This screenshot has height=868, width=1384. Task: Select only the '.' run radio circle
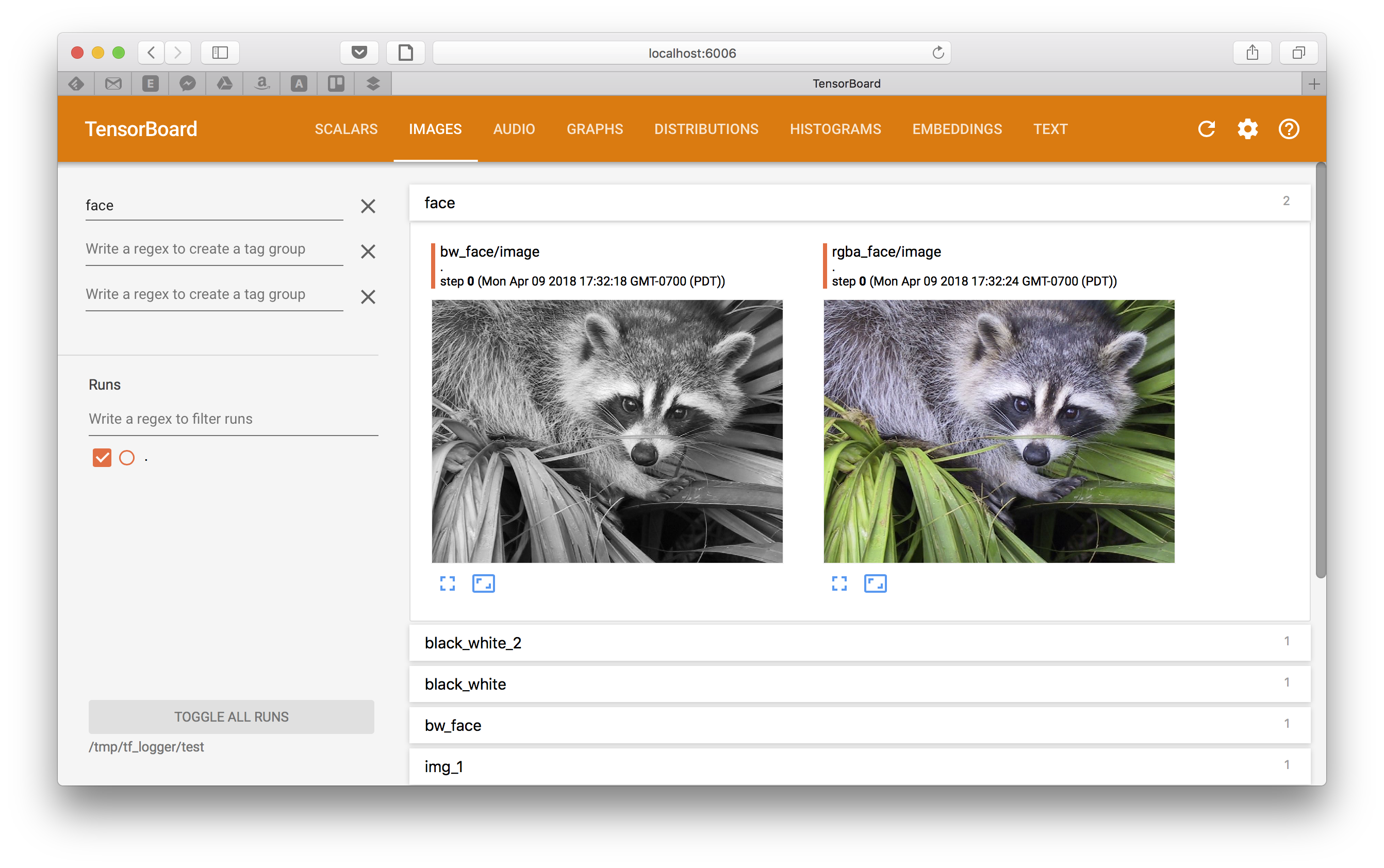(127, 458)
